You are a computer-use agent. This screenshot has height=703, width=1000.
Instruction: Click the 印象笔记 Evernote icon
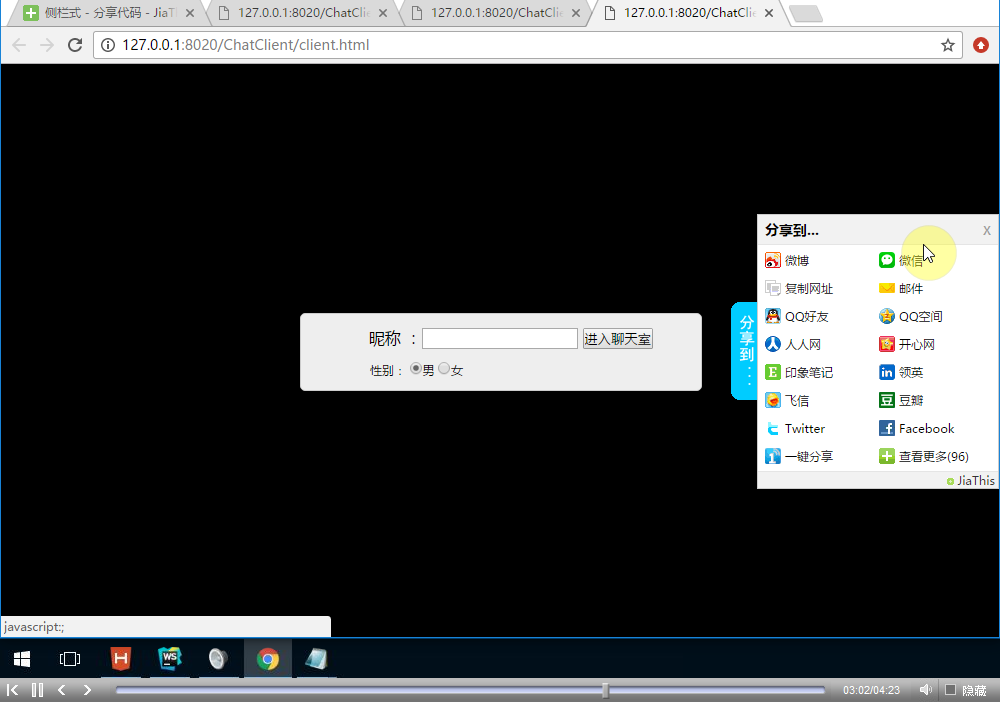(772, 372)
